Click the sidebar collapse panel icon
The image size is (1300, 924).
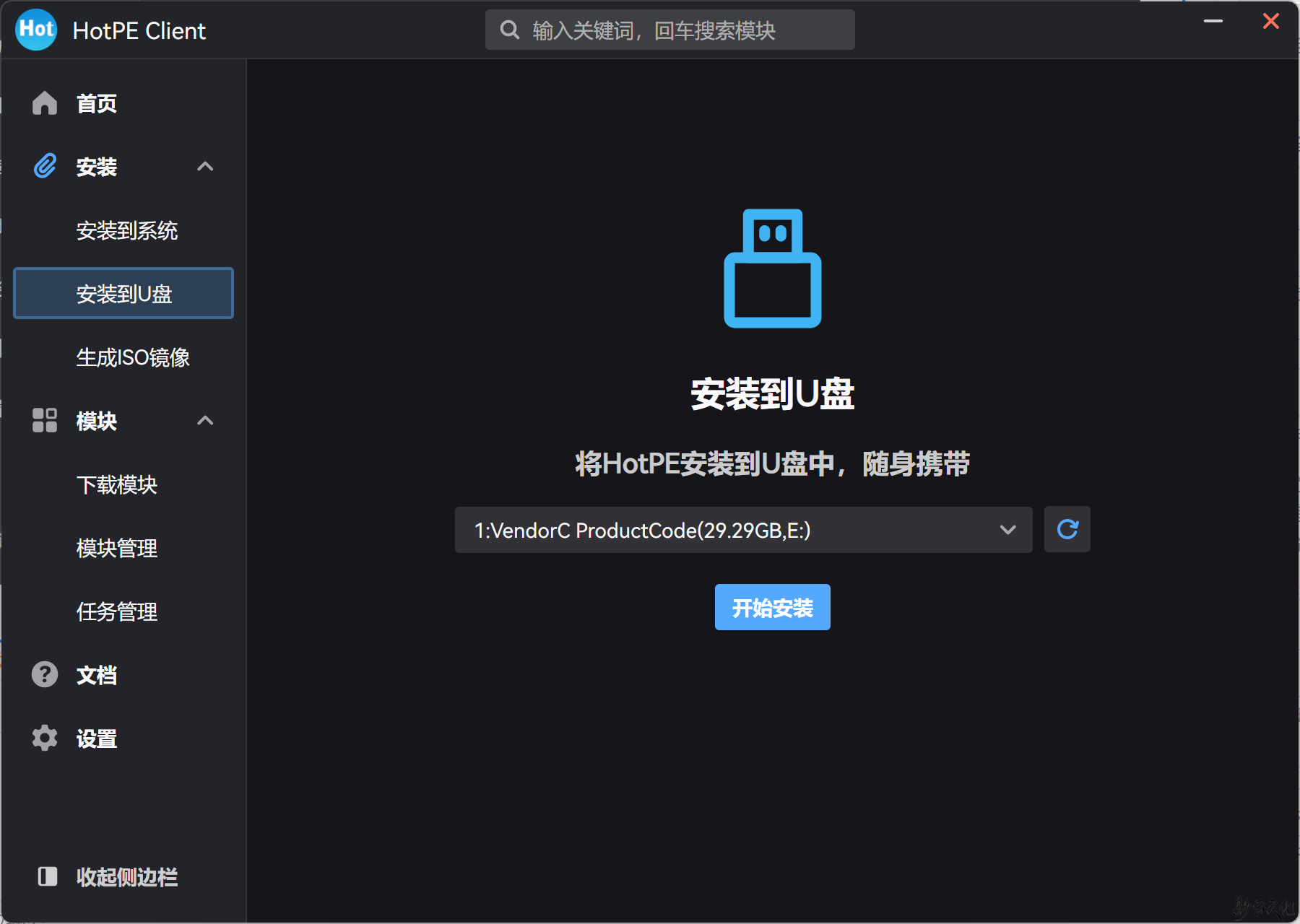[48, 876]
